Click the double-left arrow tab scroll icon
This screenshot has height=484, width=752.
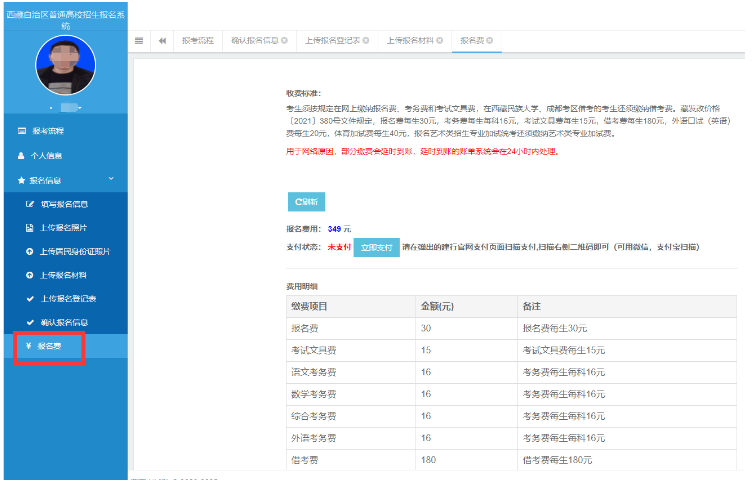tap(162, 41)
